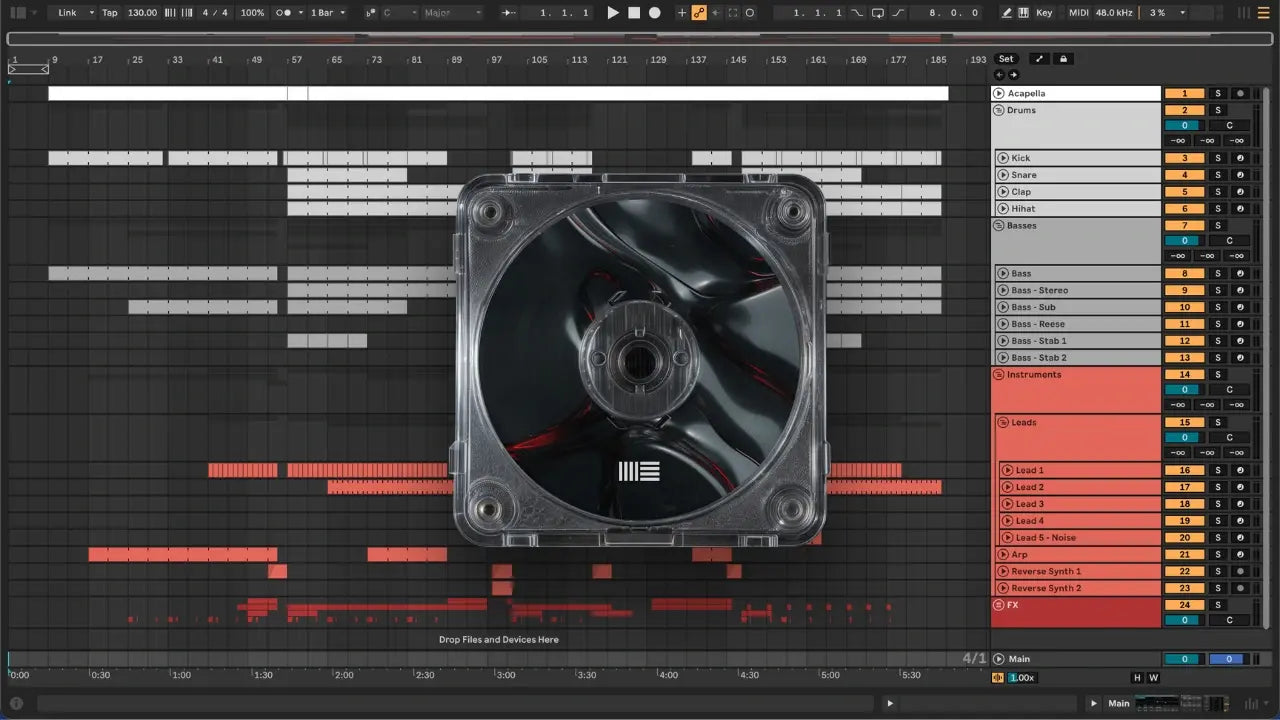1280x720 pixels.
Task: Collapse the FX group track
Action: pos(998,606)
